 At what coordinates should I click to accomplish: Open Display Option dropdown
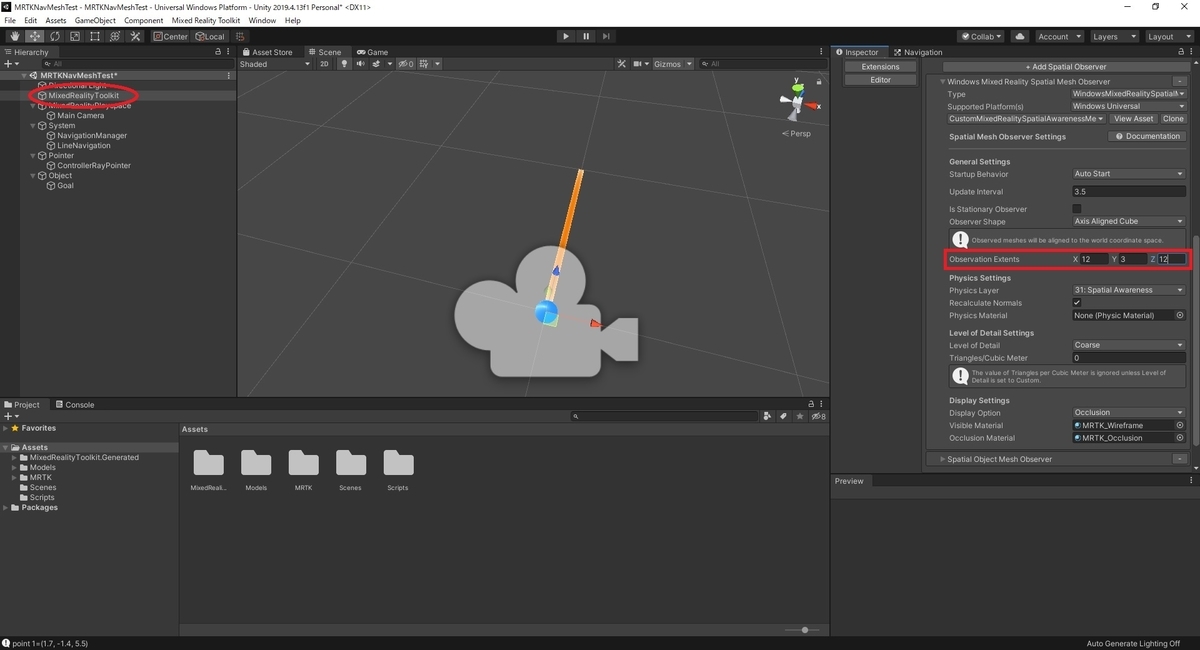pos(1128,412)
